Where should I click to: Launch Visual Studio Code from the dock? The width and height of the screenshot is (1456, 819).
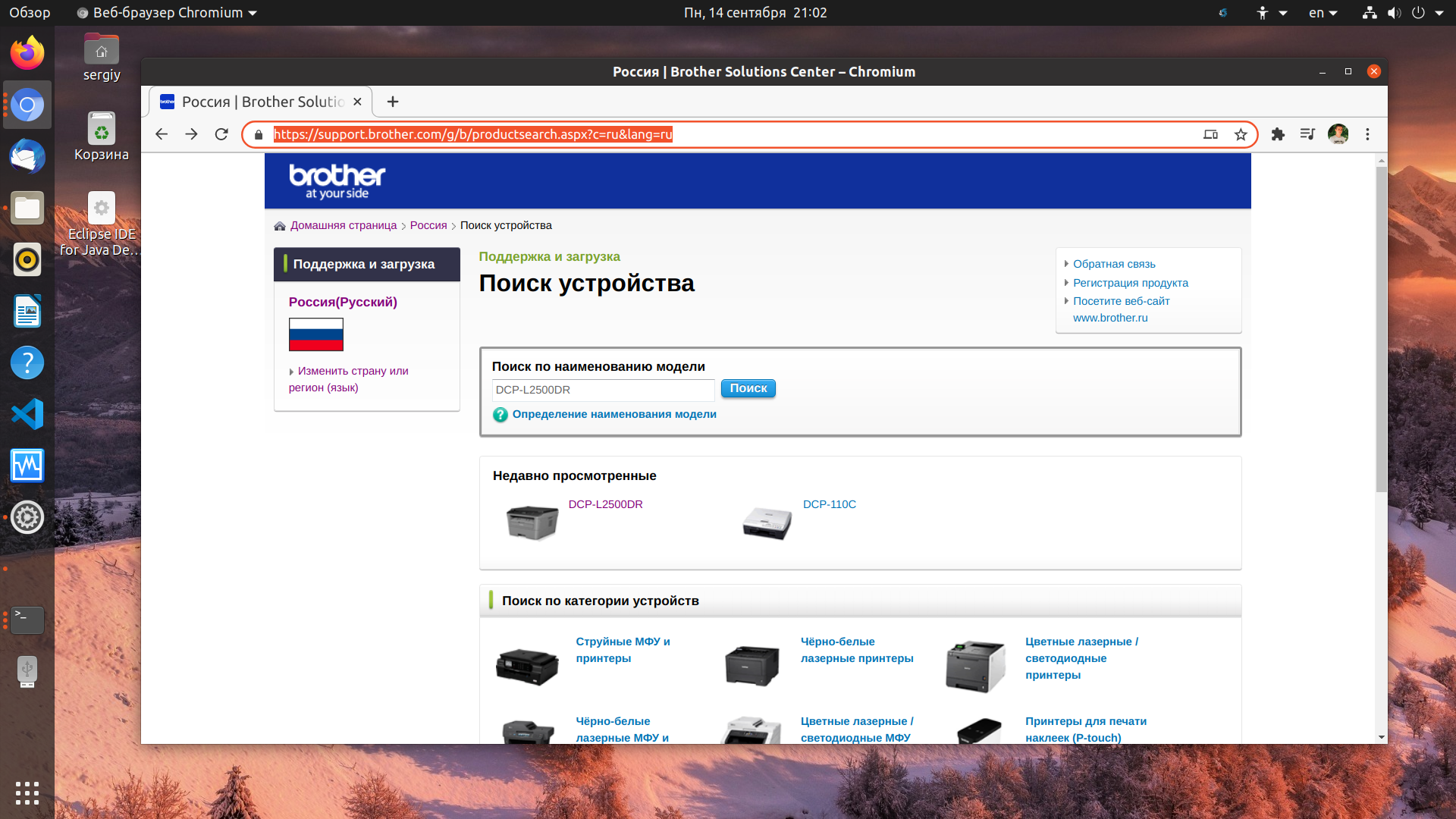tap(27, 414)
